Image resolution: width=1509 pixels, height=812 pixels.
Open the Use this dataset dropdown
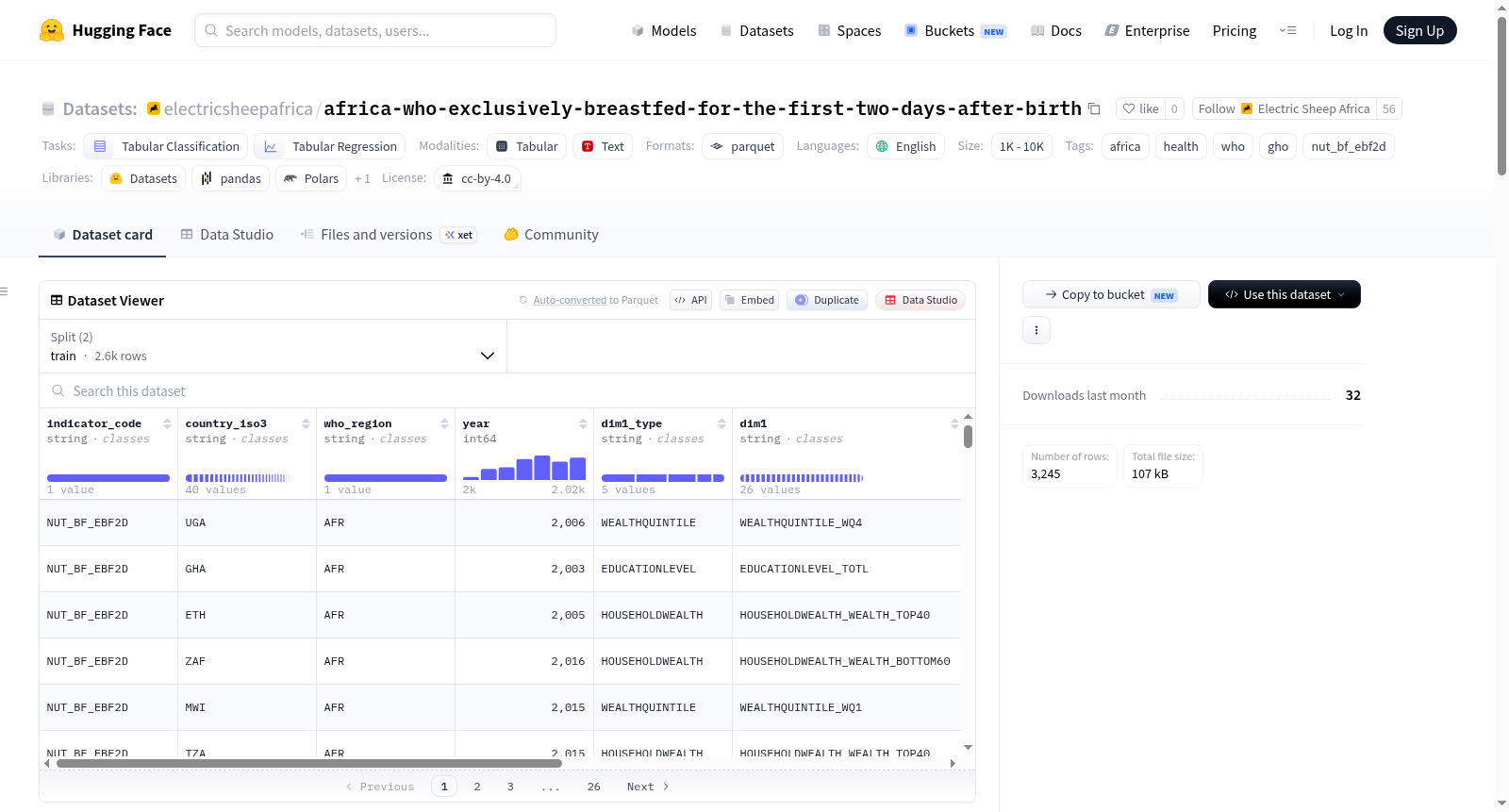(1284, 294)
